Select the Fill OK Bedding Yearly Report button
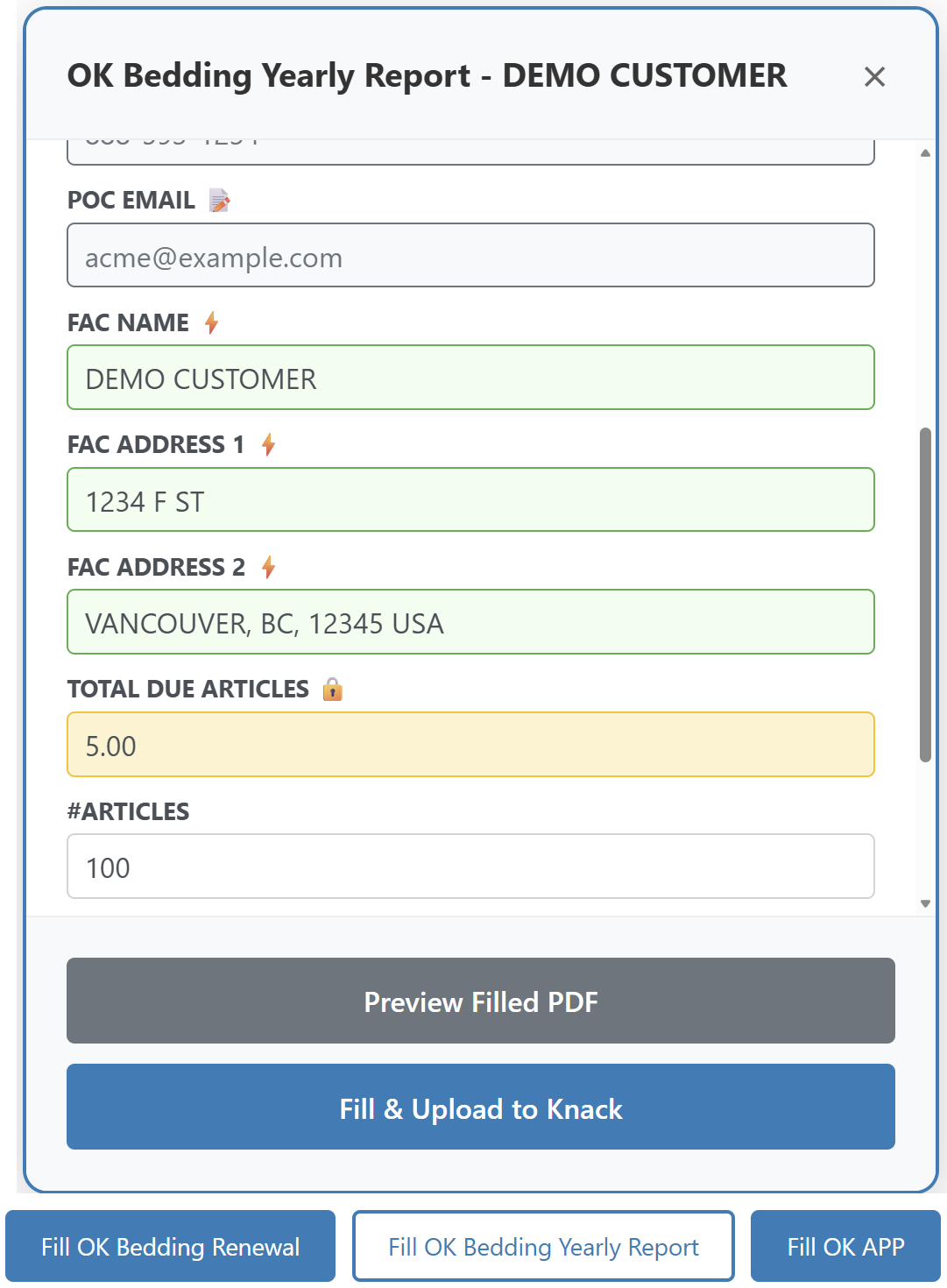The image size is (947, 1288). [543, 1246]
